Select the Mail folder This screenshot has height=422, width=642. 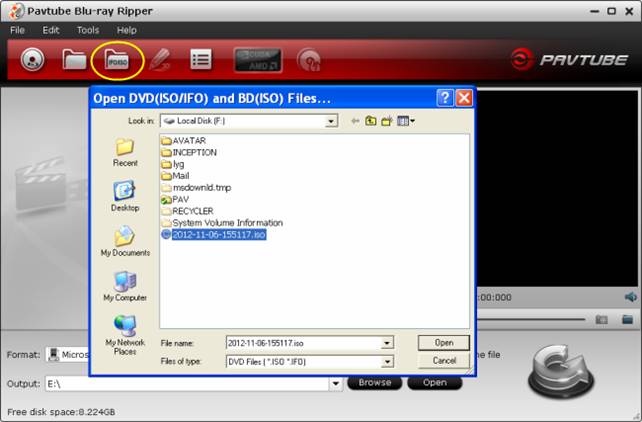tap(175, 176)
